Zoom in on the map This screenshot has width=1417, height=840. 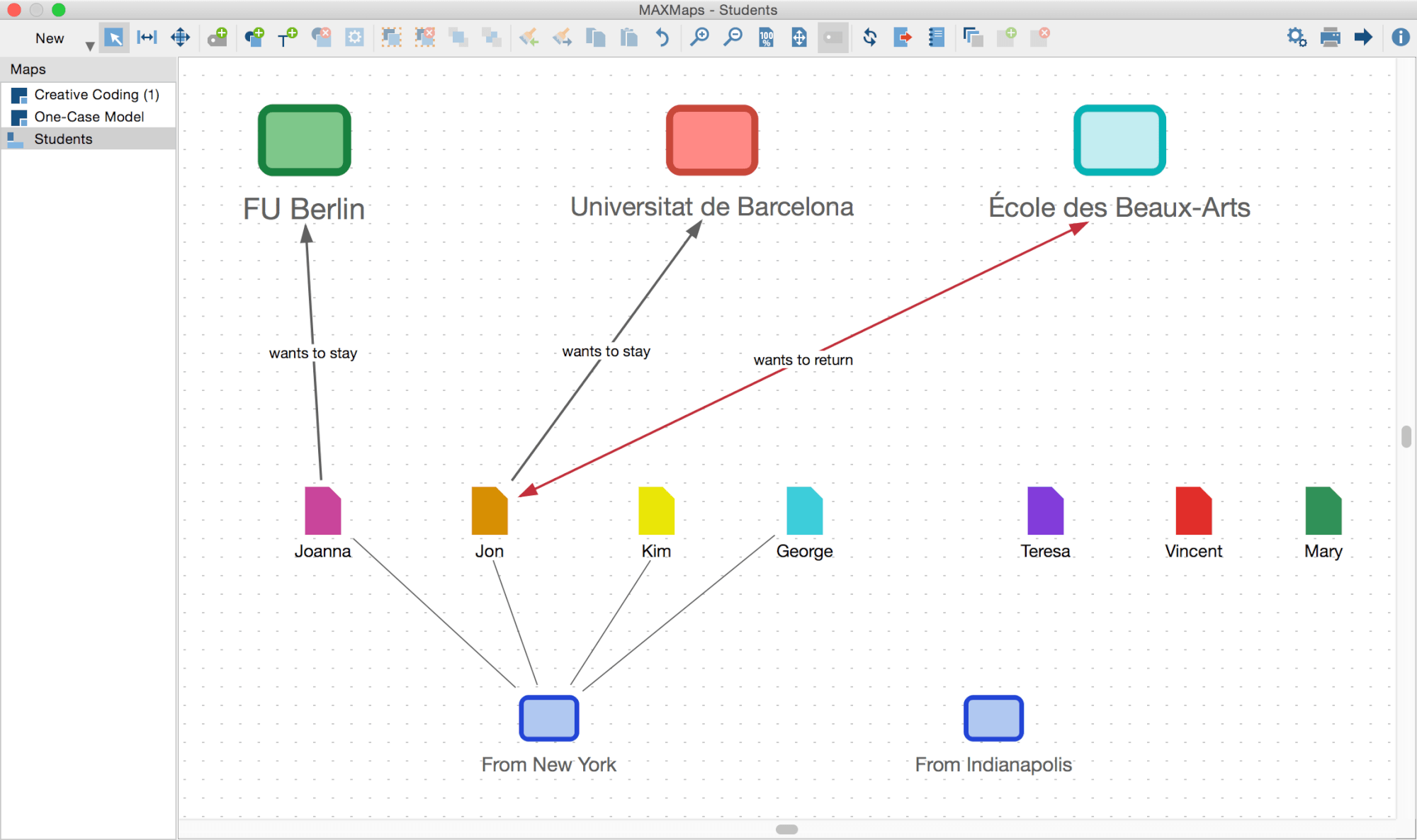(x=699, y=38)
